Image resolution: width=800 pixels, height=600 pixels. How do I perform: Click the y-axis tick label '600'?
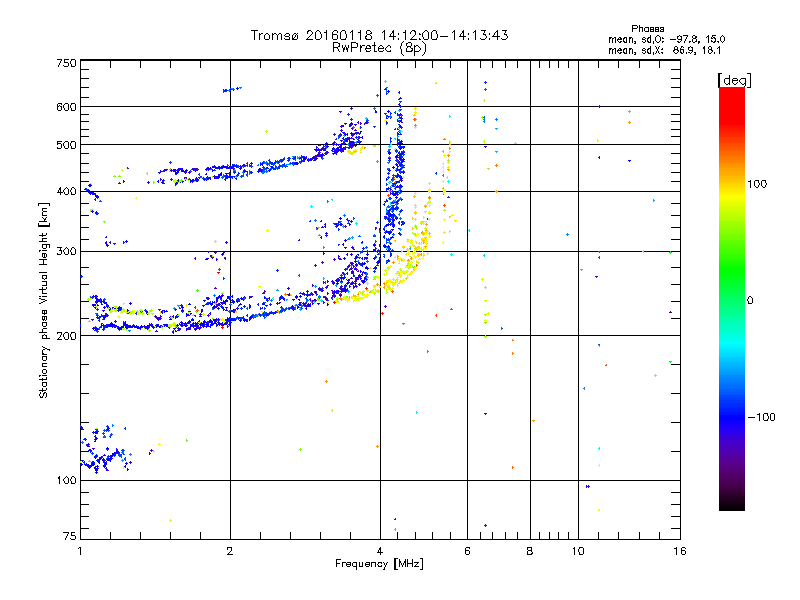66,107
